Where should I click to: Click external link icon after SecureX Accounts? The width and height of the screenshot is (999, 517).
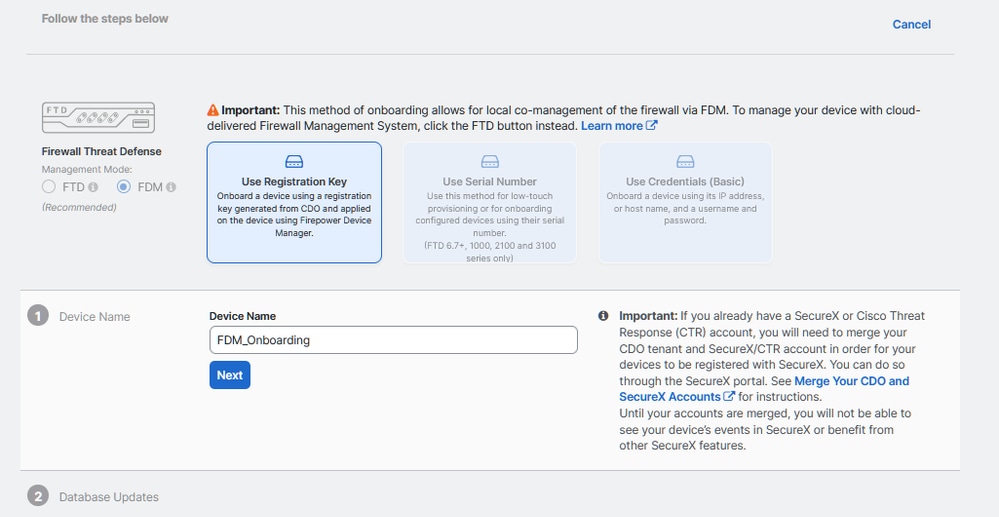click(x=729, y=397)
